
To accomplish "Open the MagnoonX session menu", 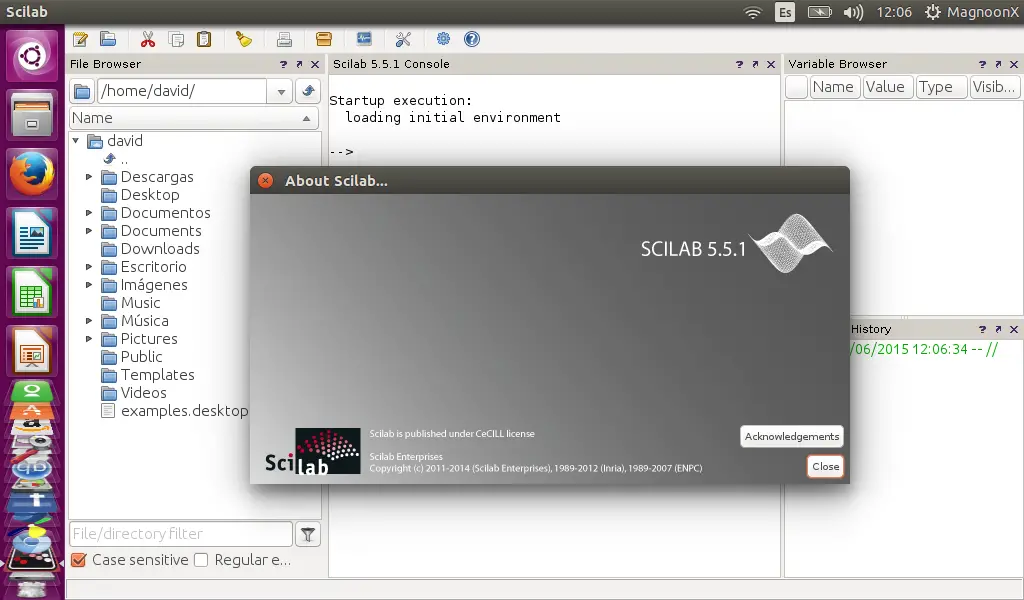I will click(972, 12).
